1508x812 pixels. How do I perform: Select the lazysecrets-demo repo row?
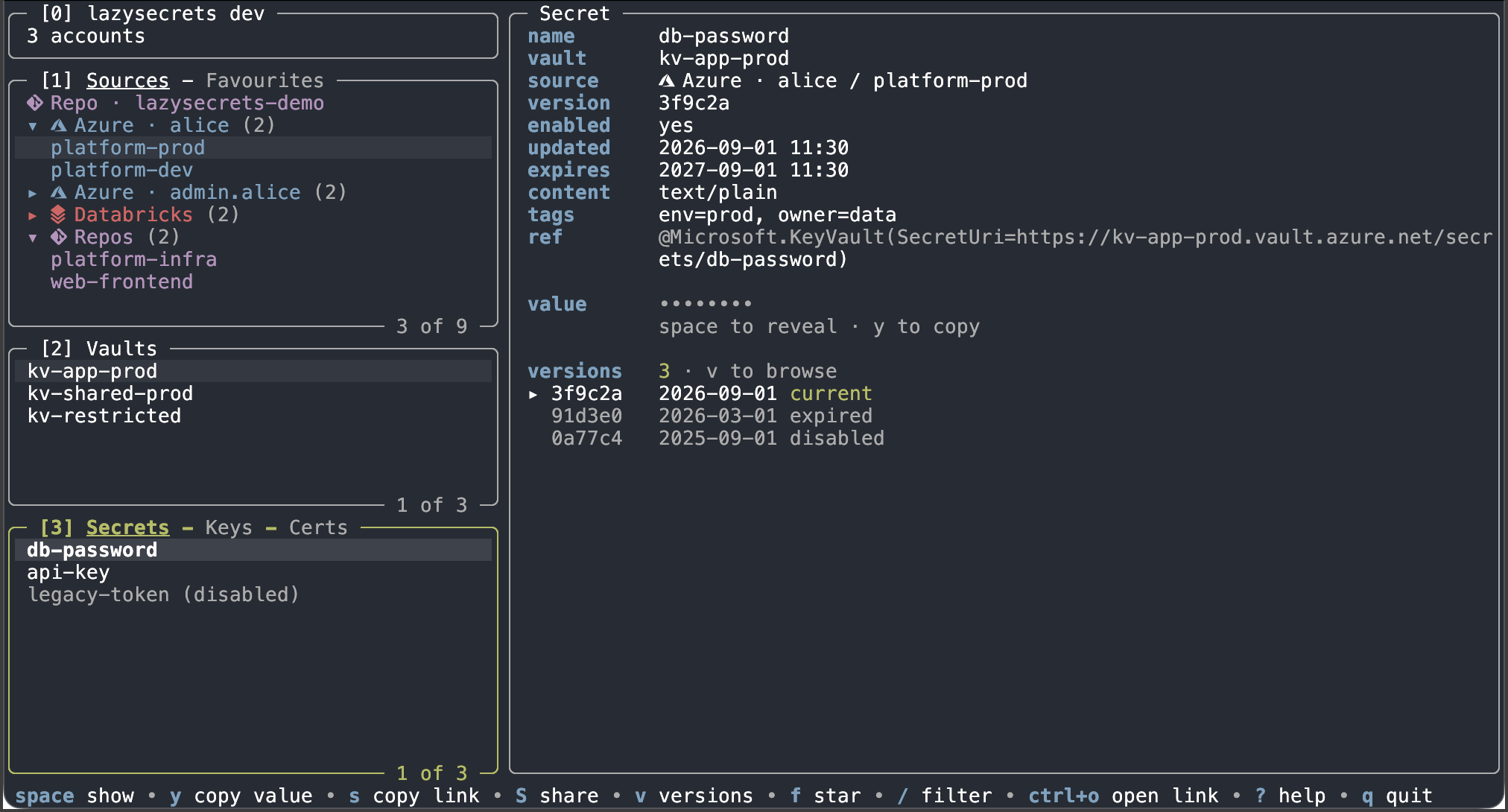[x=253, y=103]
